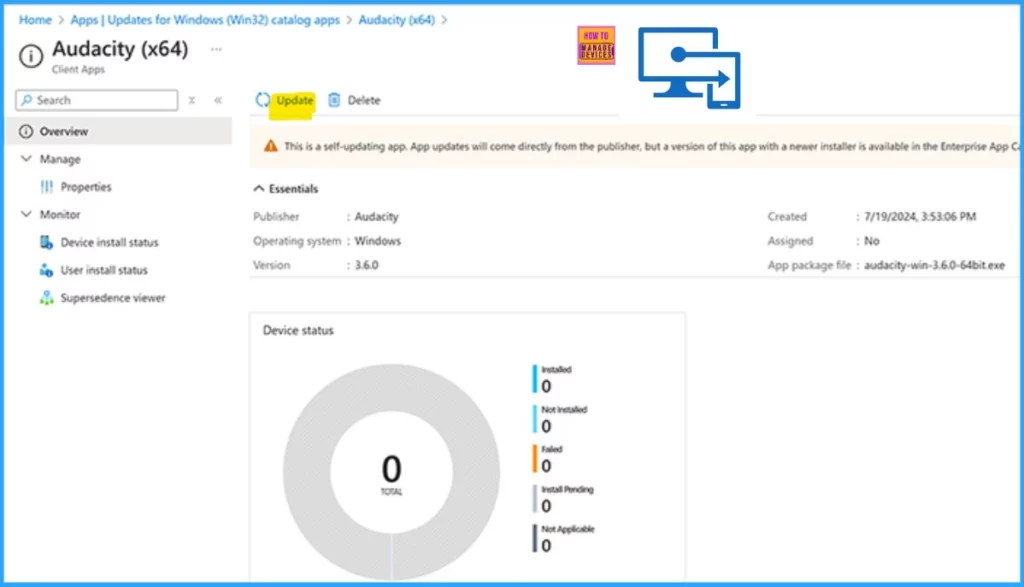Click the Created date 7/19/2024
The width and height of the screenshot is (1024, 587).
pyautogui.click(x=920, y=216)
